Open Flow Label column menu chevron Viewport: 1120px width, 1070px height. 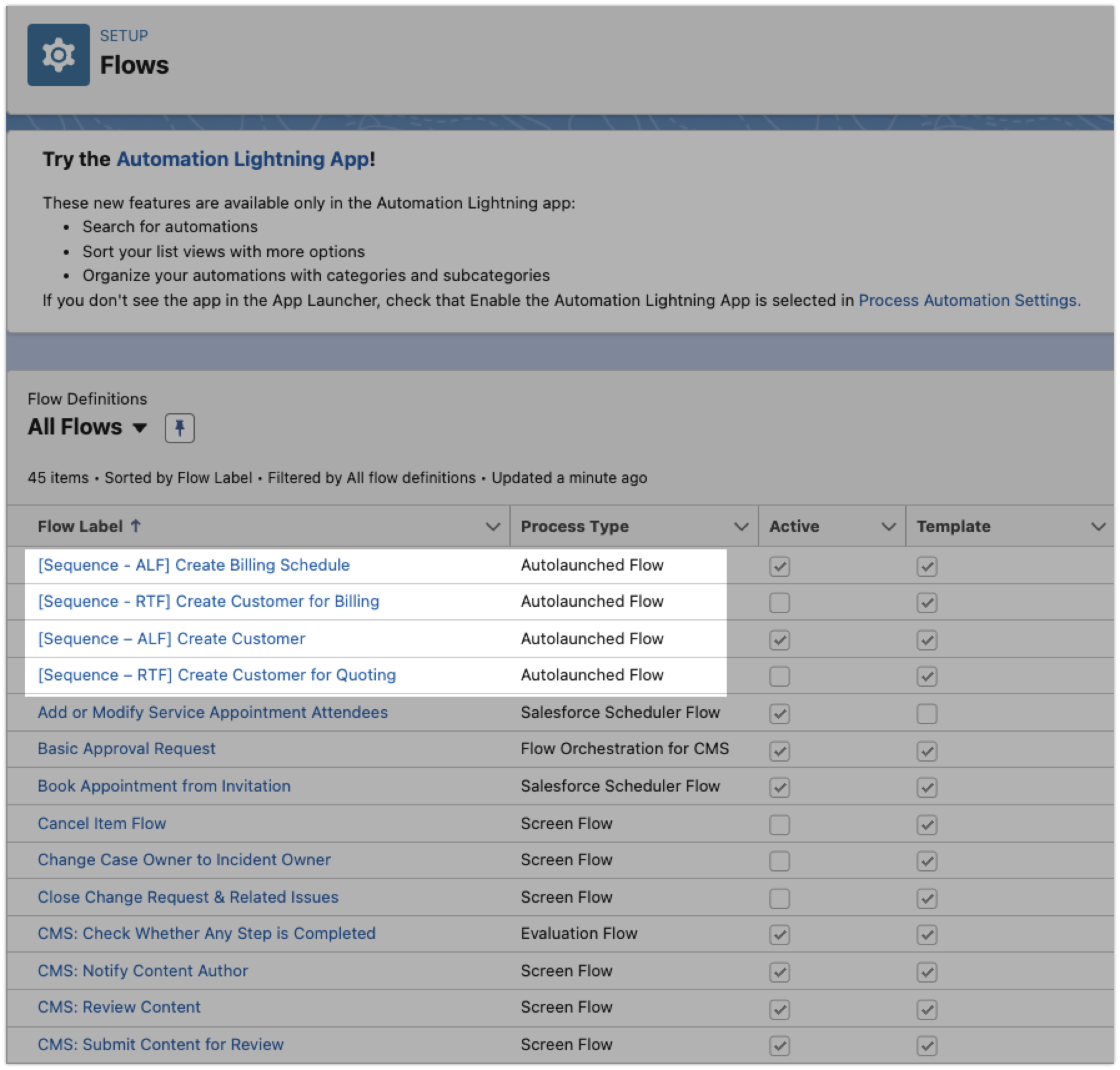493,527
